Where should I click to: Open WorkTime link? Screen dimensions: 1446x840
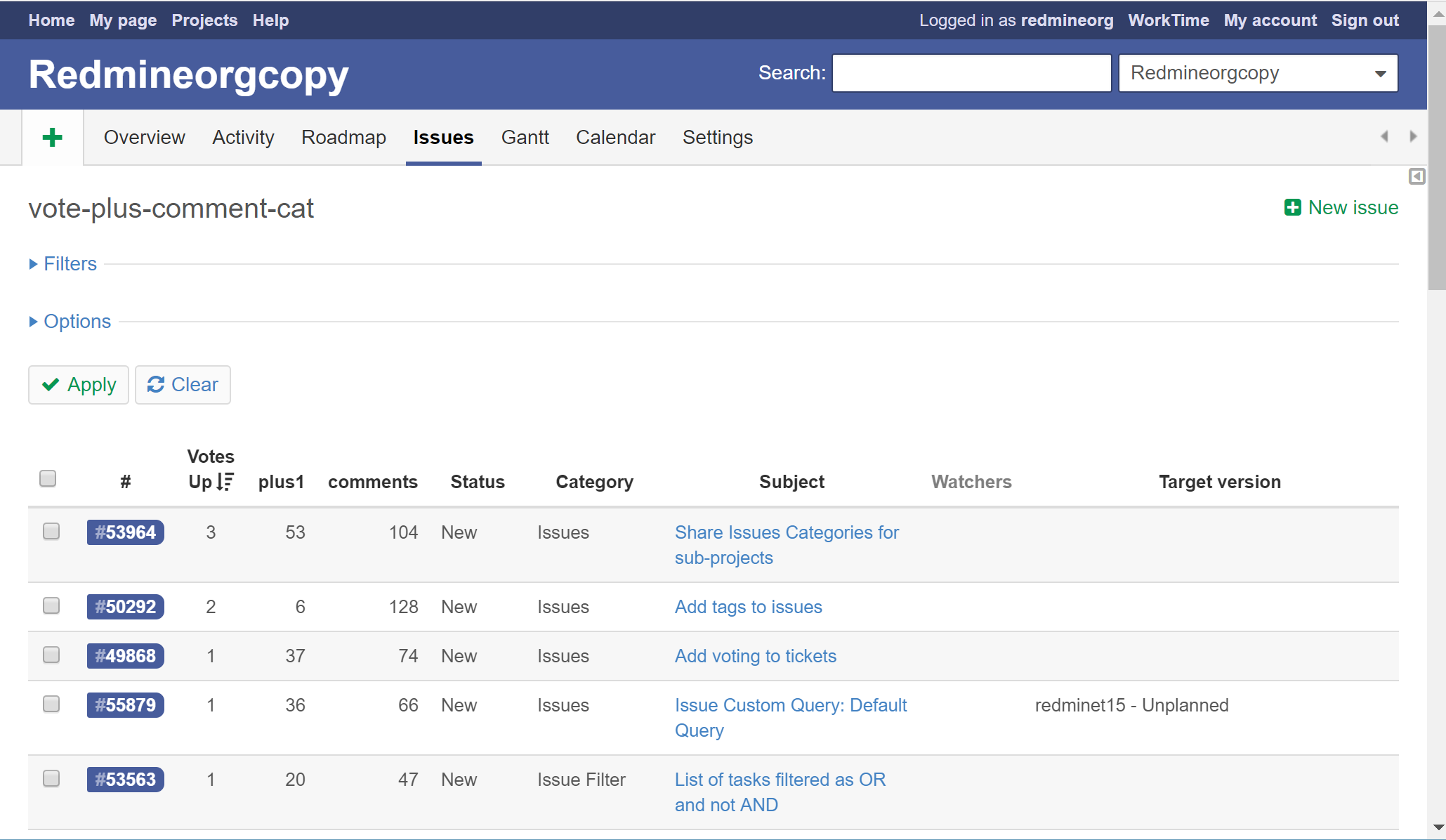(x=1169, y=20)
